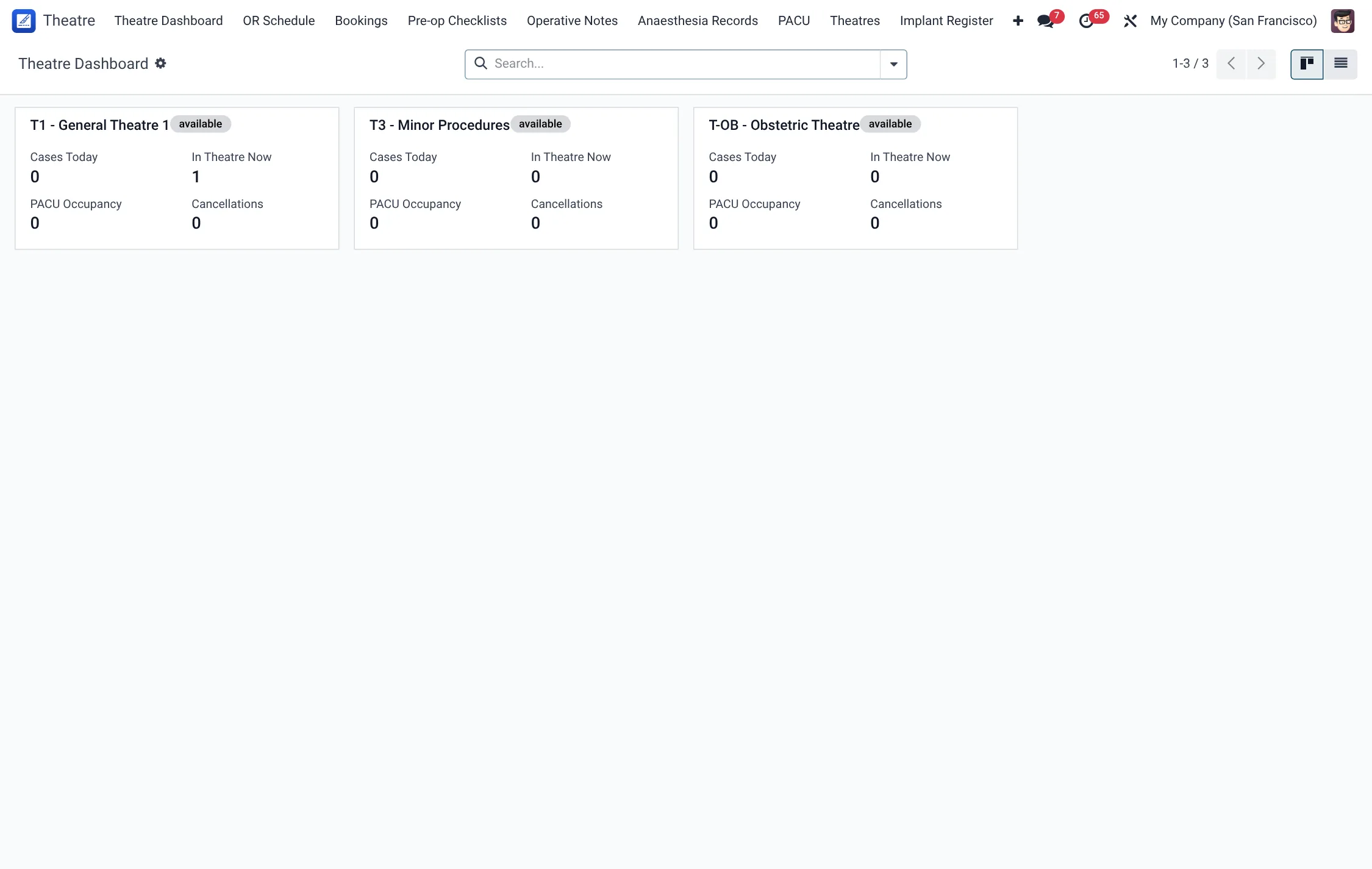
Task: Switch company via My Company (San Francisco)
Action: 1234,21
